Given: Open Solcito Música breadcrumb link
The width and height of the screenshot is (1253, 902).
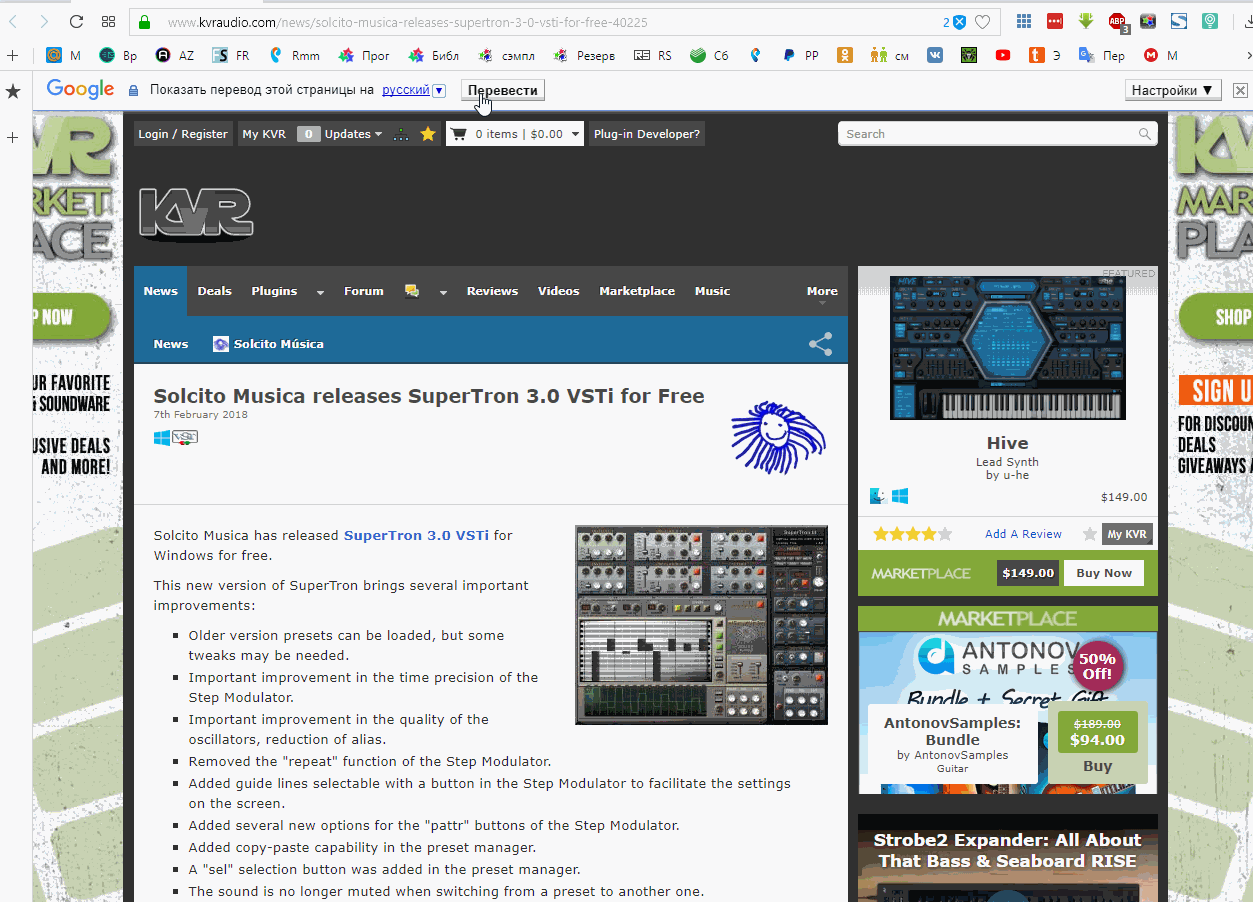Looking at the screenshot, I should [268, 344].
